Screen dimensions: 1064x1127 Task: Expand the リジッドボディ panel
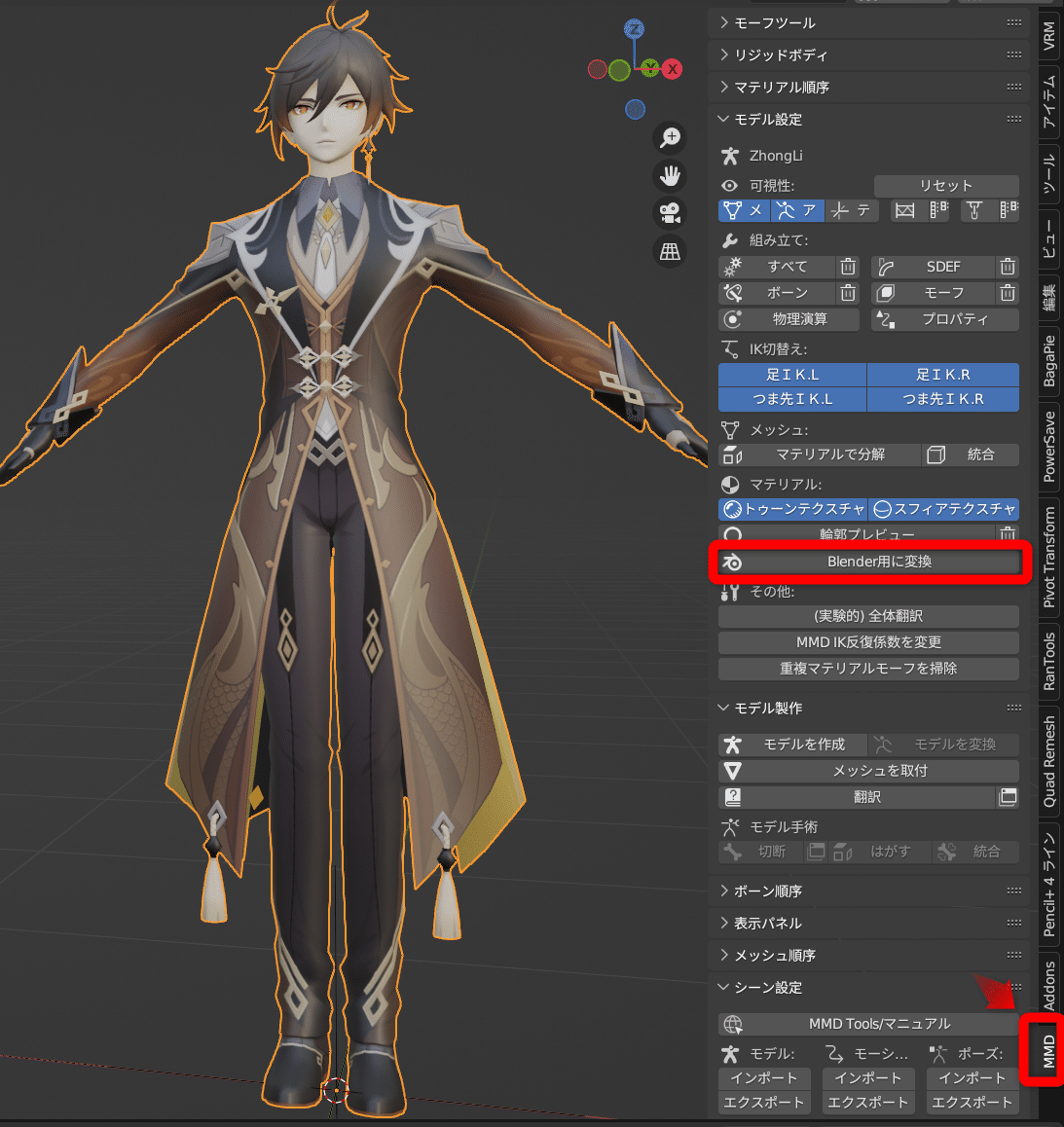click(x=724, y=55)
